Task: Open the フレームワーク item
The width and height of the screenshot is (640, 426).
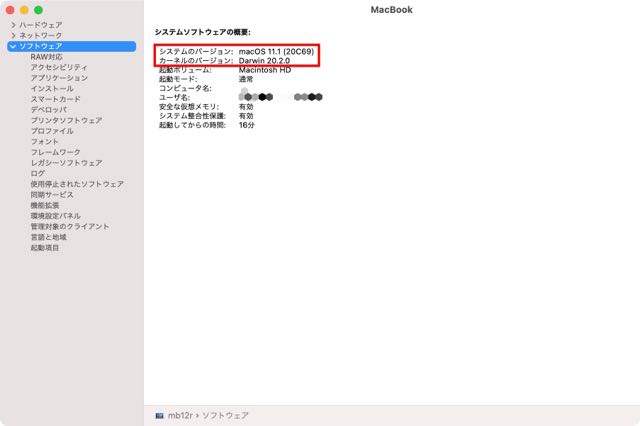Action: pyautogui.click(x=56, y=152)
